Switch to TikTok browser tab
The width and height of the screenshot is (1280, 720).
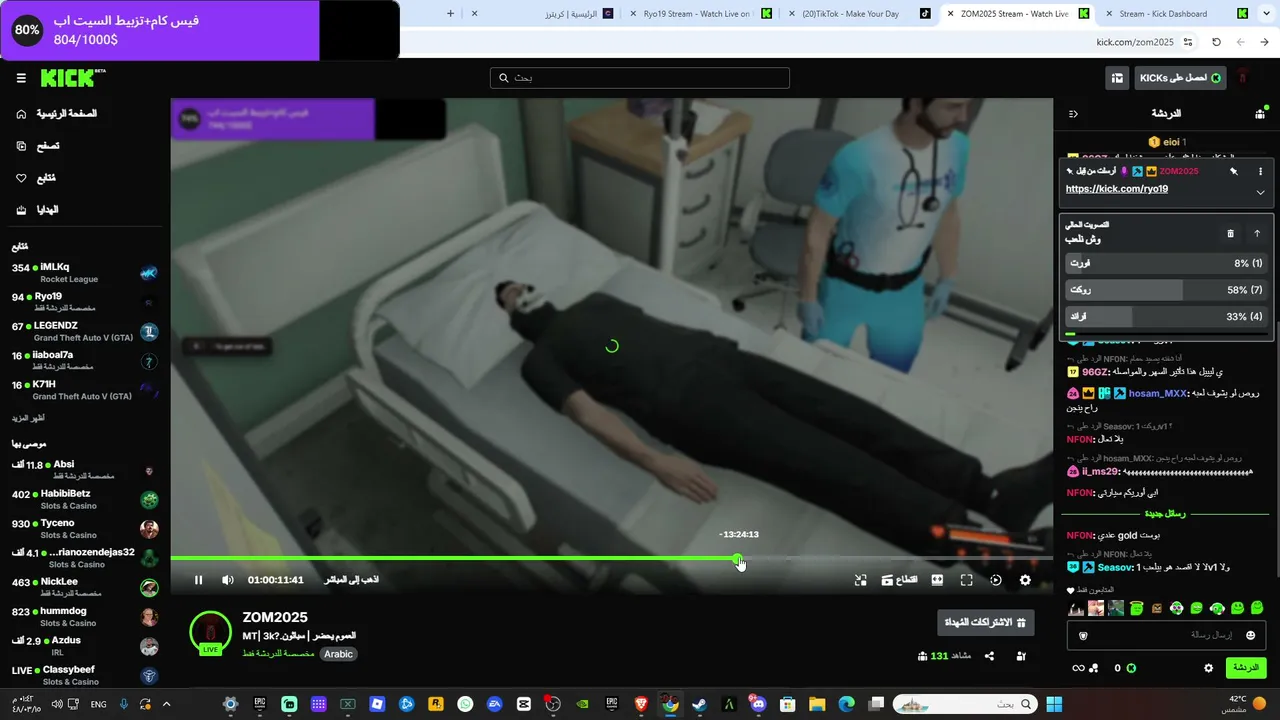859,14
